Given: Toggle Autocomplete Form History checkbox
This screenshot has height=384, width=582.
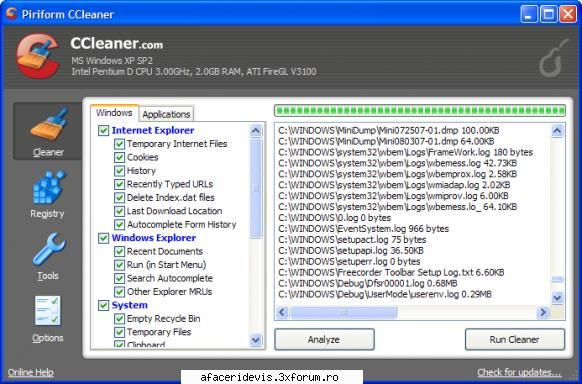Looking at the screenshot, I should coord(119,224).
